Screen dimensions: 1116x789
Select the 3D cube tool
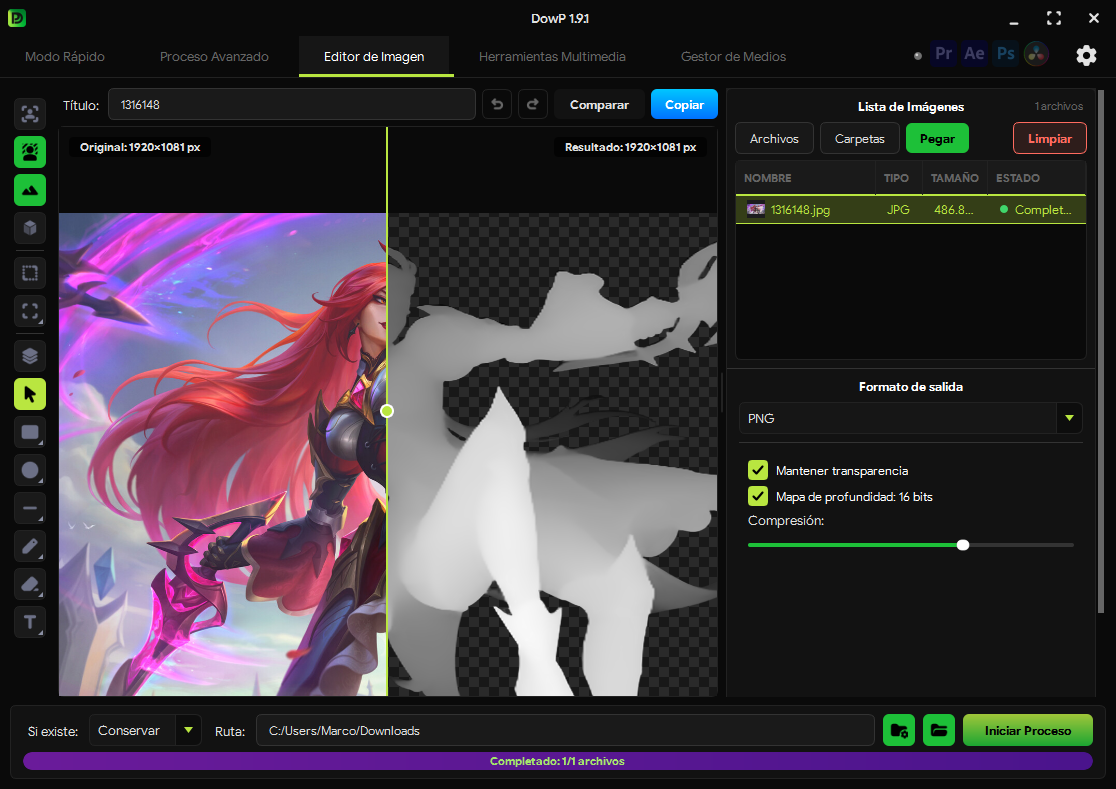click(30, 228)
